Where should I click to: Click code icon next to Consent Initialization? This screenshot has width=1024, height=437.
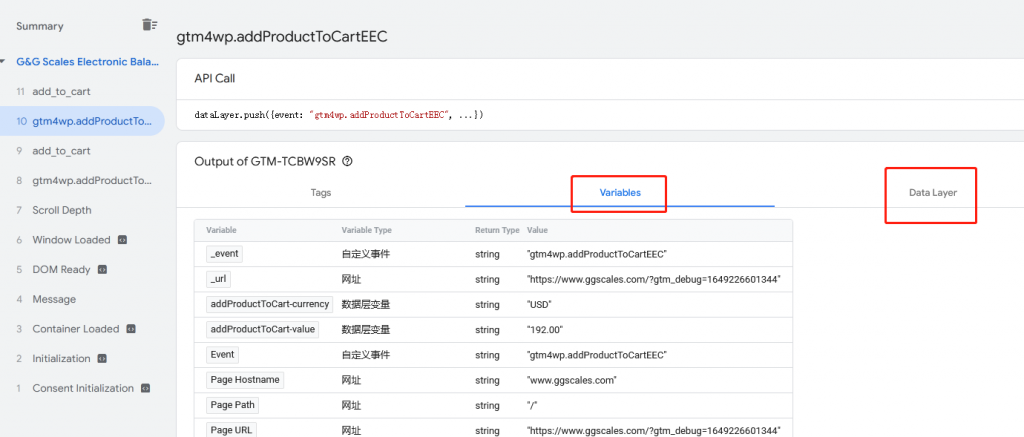[145, 388]
